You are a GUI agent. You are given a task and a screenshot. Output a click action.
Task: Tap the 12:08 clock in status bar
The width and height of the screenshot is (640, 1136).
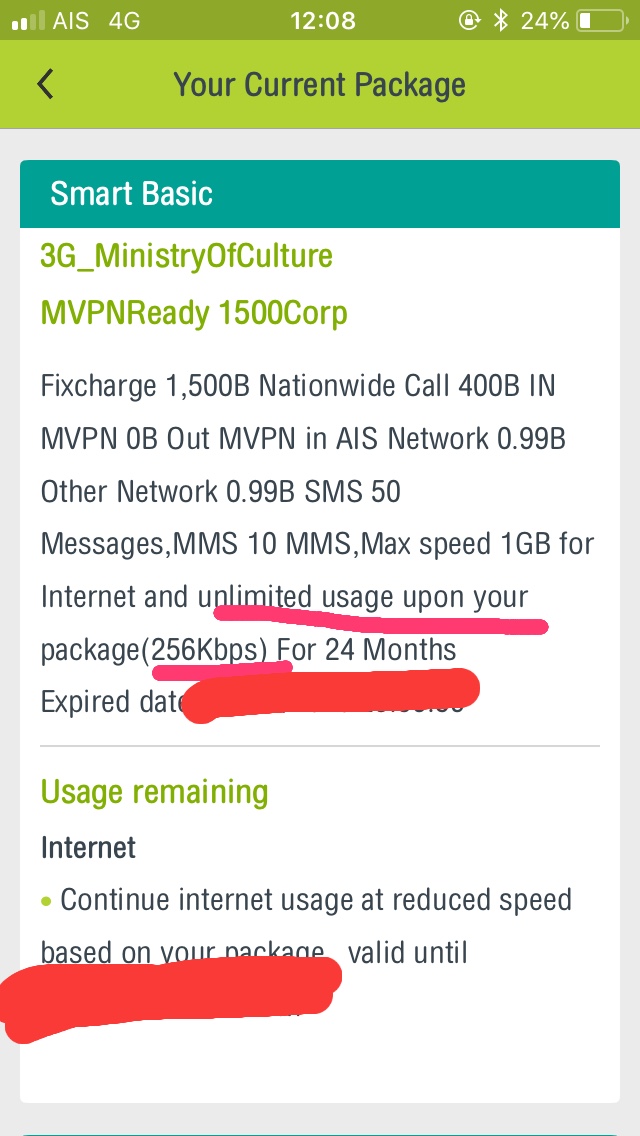click(x=321, y=20)
